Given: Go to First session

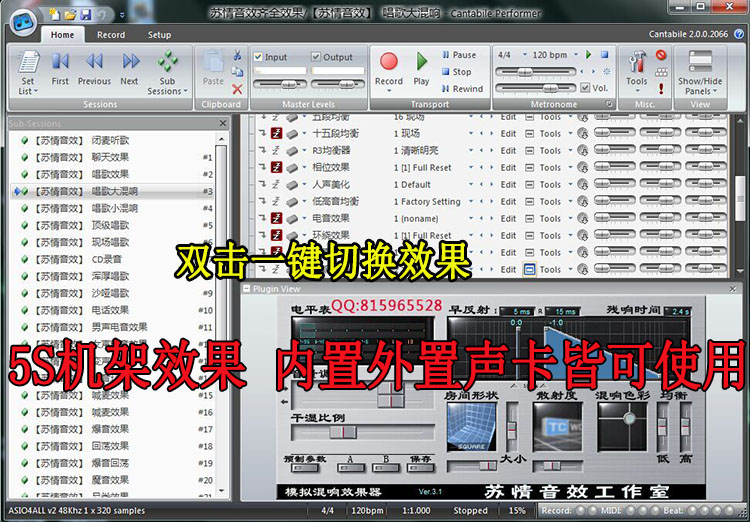Looking at the screenshot, I should (60, 68).
